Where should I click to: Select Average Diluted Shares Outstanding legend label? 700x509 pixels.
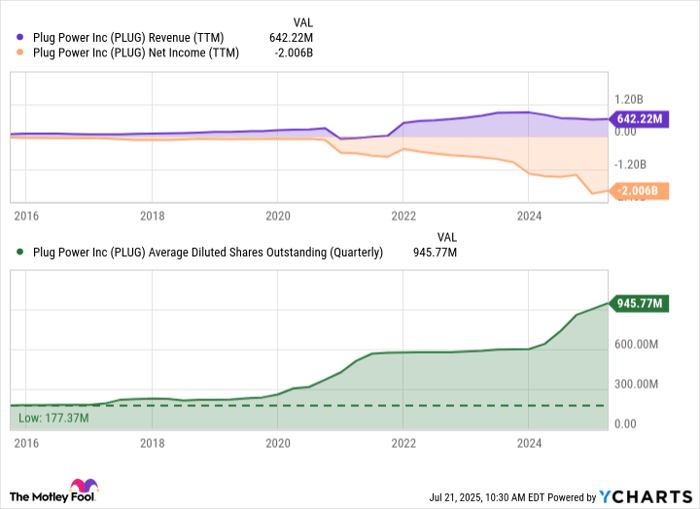tap(208, 252)
